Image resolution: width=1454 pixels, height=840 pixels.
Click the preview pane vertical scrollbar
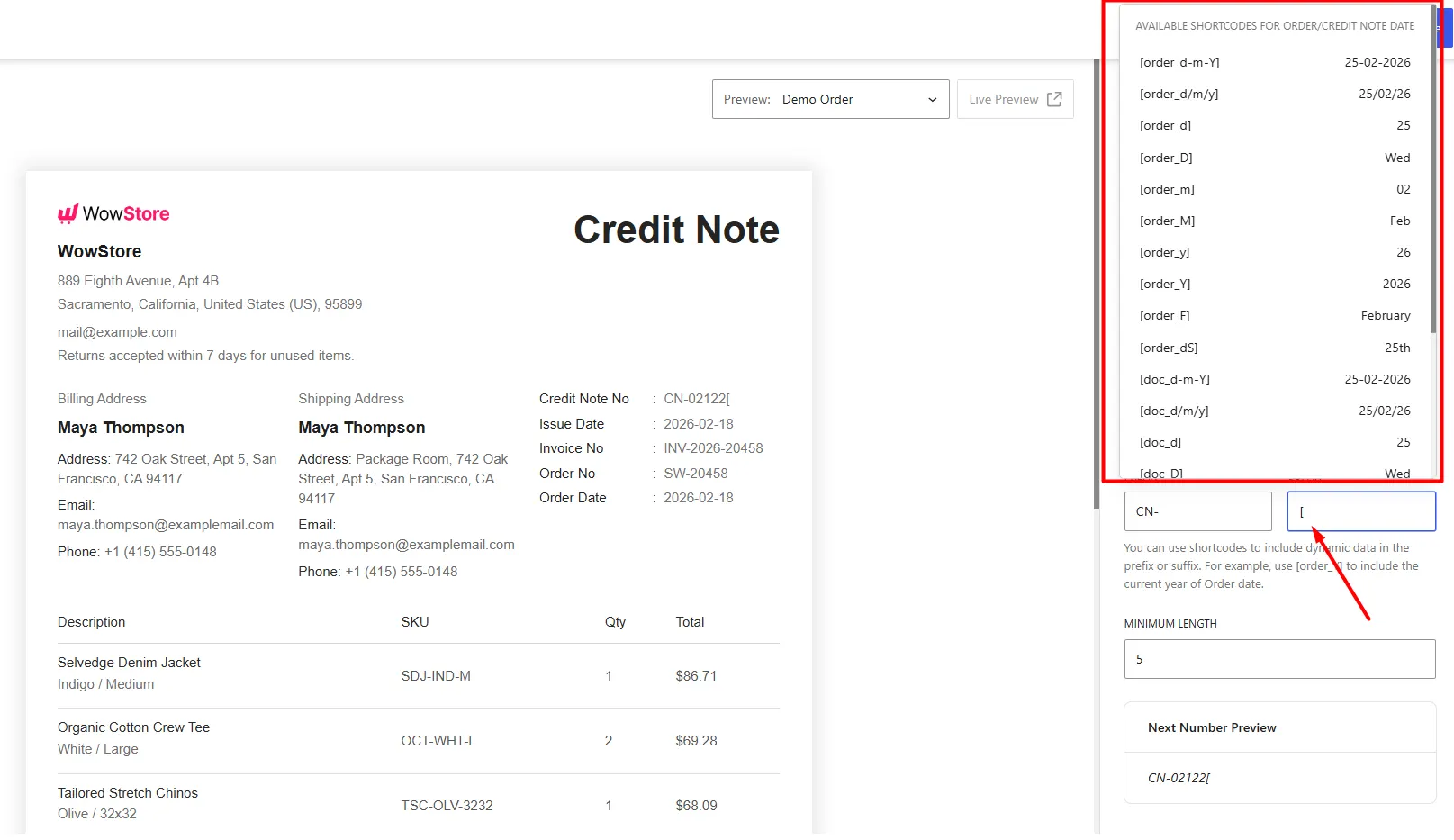click(1096, 284)
